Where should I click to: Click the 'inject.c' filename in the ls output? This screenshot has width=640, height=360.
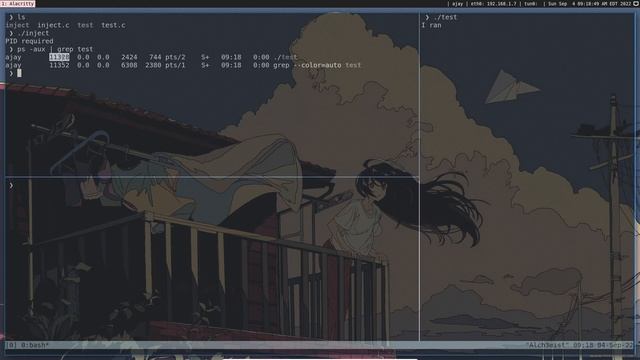(53, 25)
